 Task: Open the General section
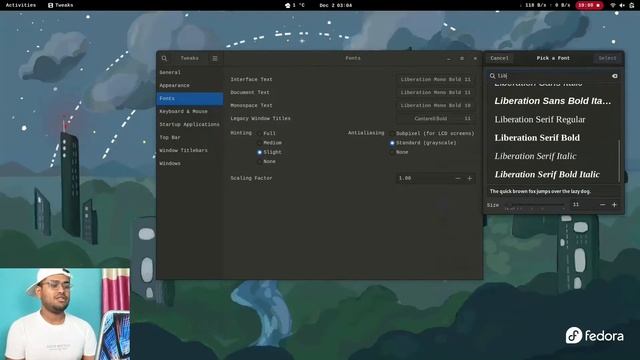(190, 72)
